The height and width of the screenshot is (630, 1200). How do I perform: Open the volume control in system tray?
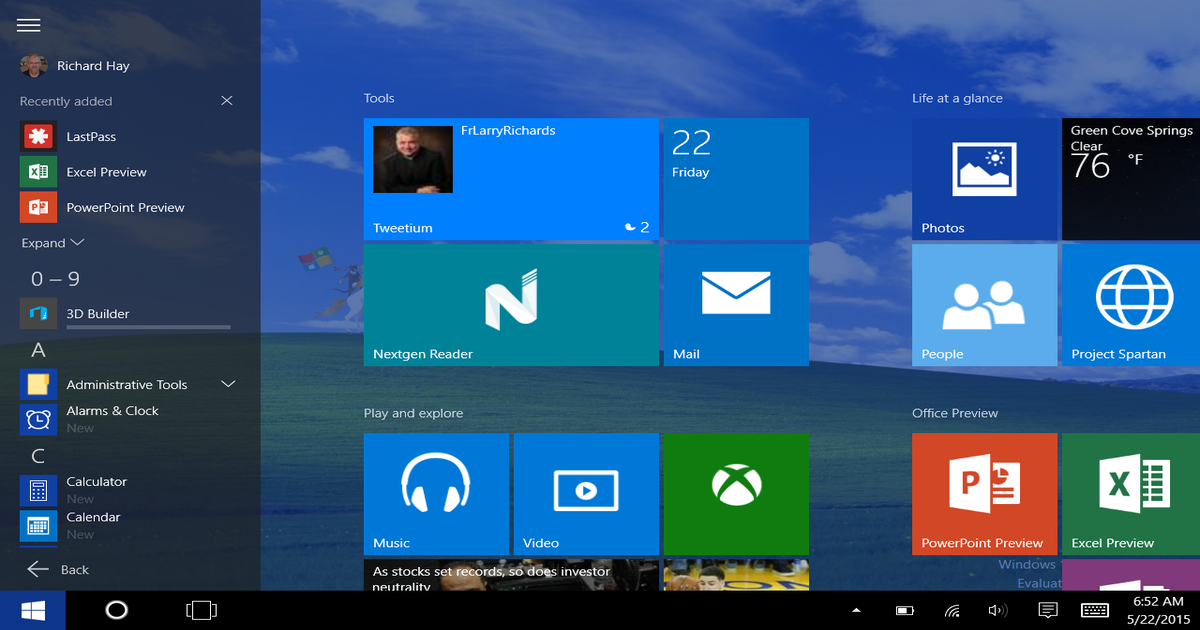[x=997, y=609]
